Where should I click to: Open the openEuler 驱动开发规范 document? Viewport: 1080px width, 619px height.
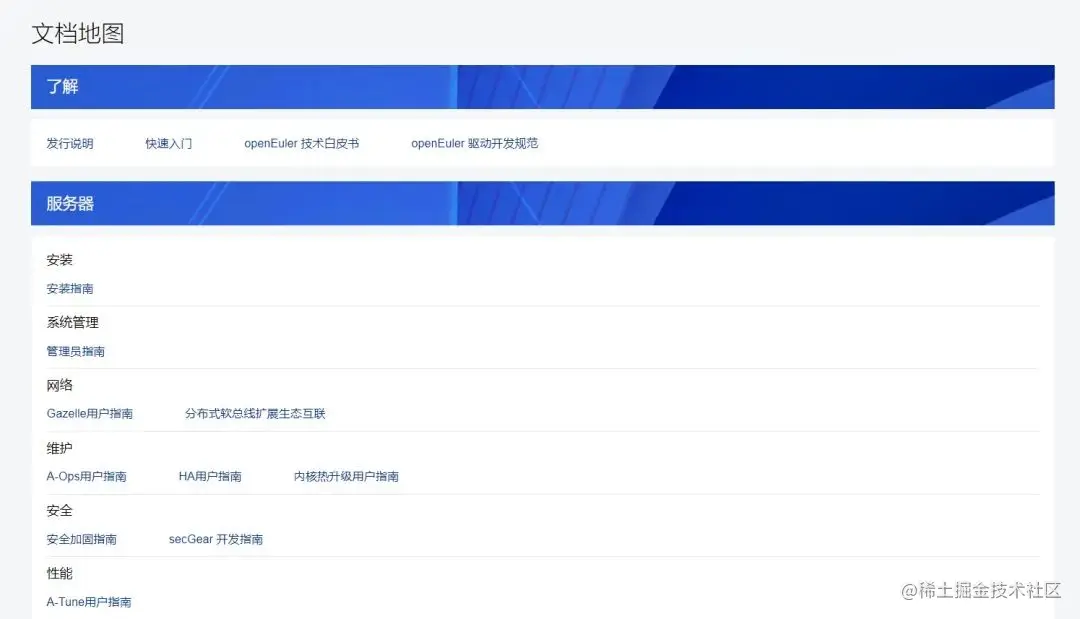tap(473, 143)
